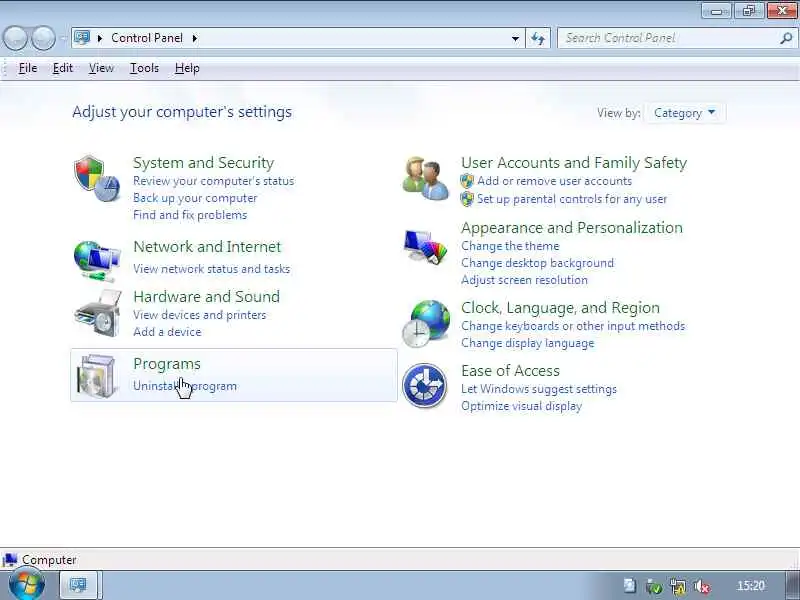The width and height of the screenshot is (800, 600).
Task: Open the Windows Start orb
Action: click(x=27, y=585)
